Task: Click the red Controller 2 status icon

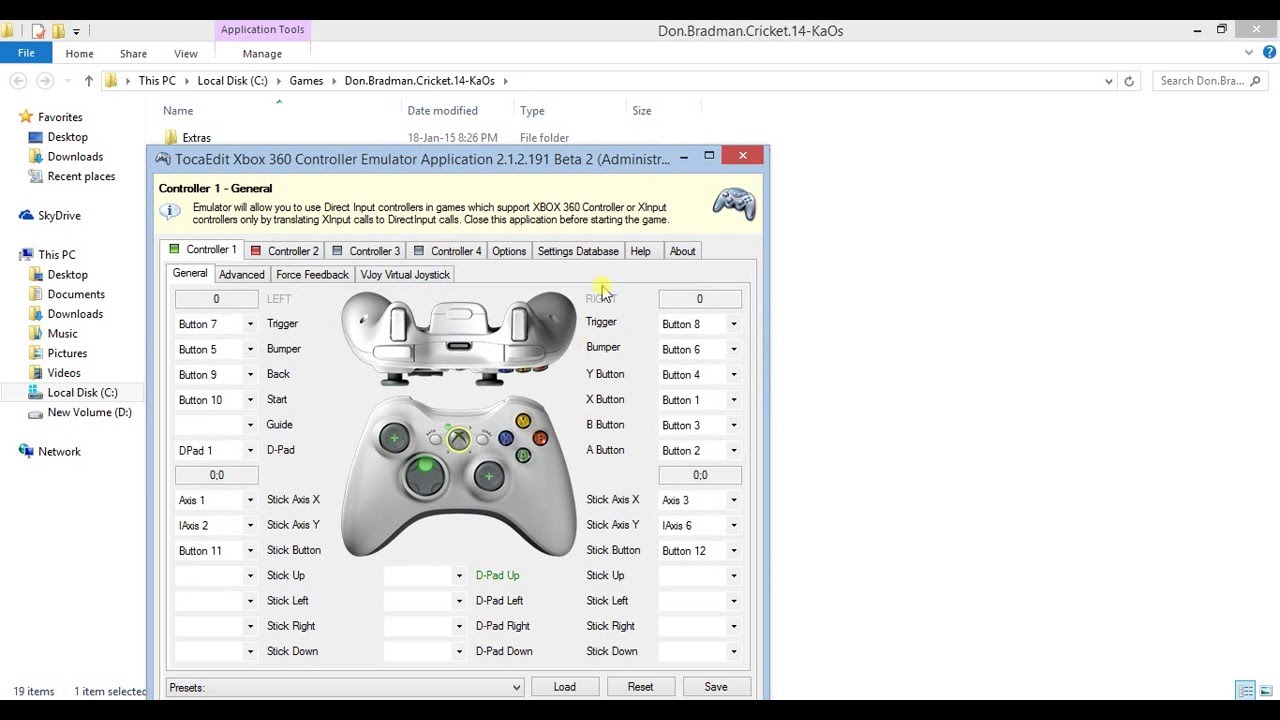Action: coord(256,251)
